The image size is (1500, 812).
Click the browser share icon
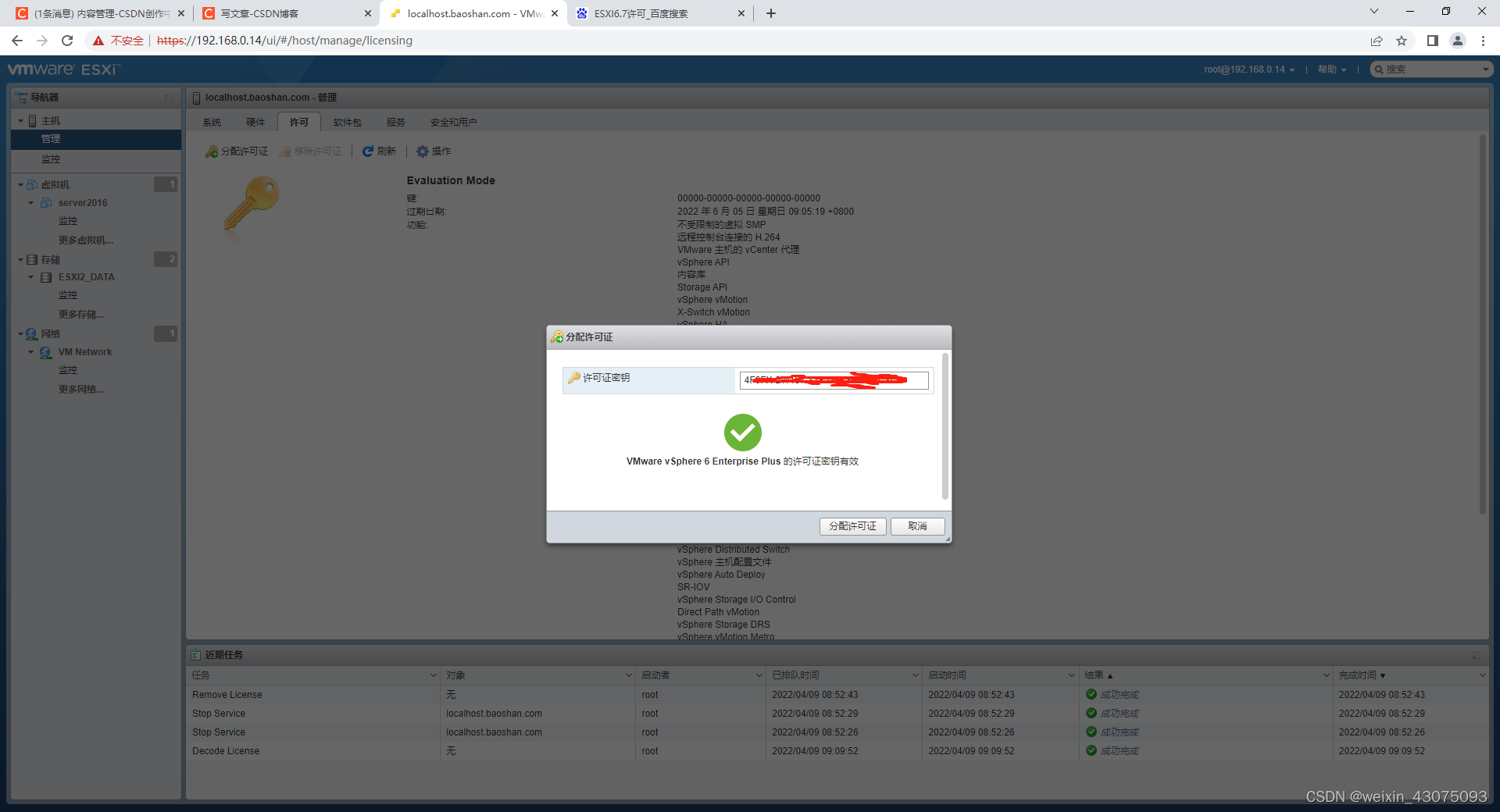(x=1377, y=41)
